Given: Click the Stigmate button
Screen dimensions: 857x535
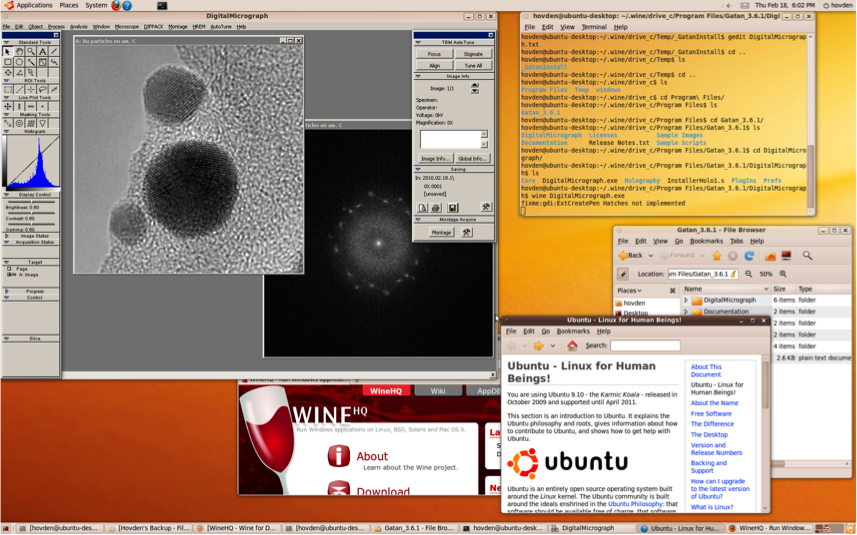Looking at the screenshot, I should [x=473, y=54].
